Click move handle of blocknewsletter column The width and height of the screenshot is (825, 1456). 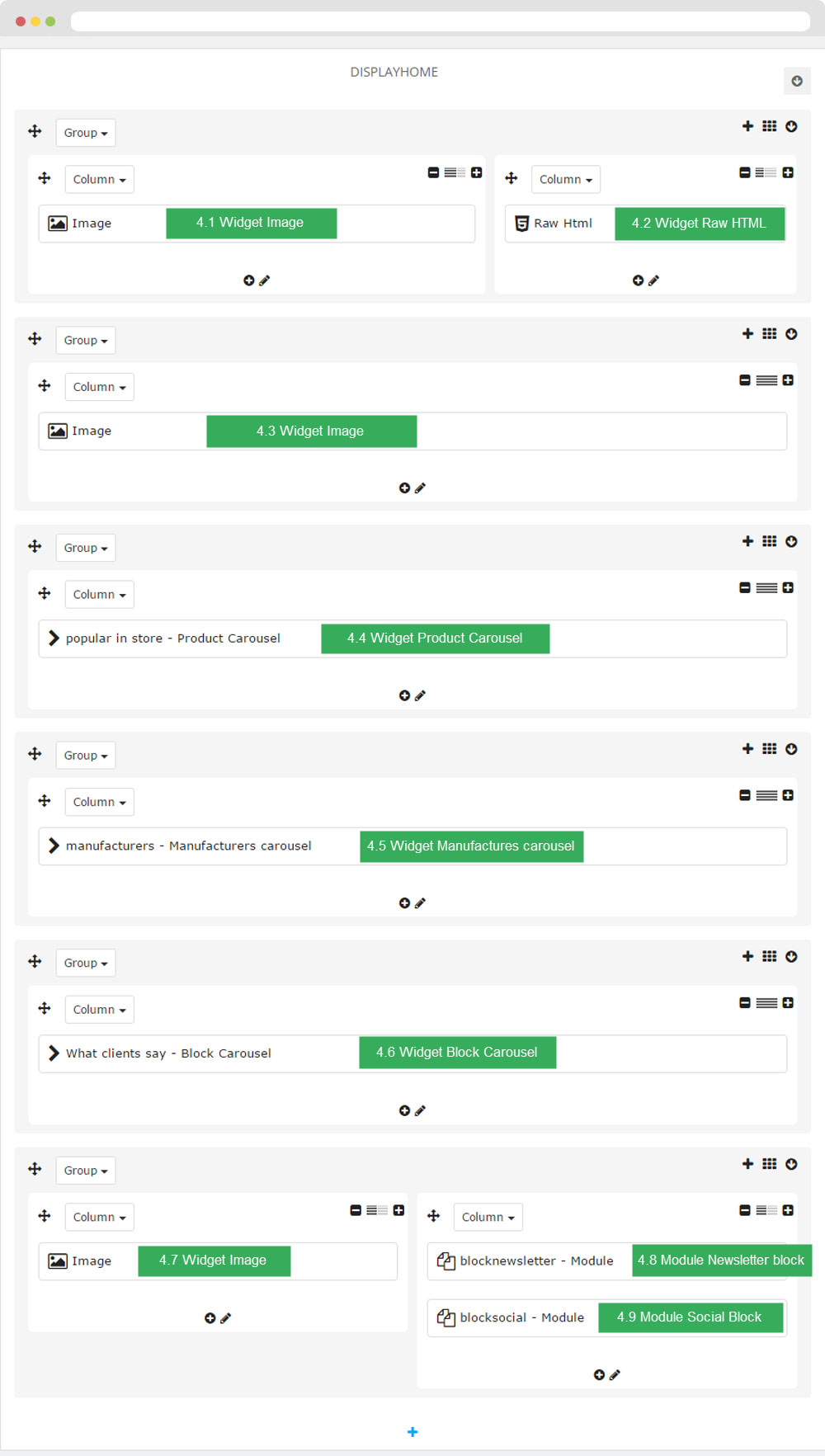pyautogui.click(x=433, y=1216)
